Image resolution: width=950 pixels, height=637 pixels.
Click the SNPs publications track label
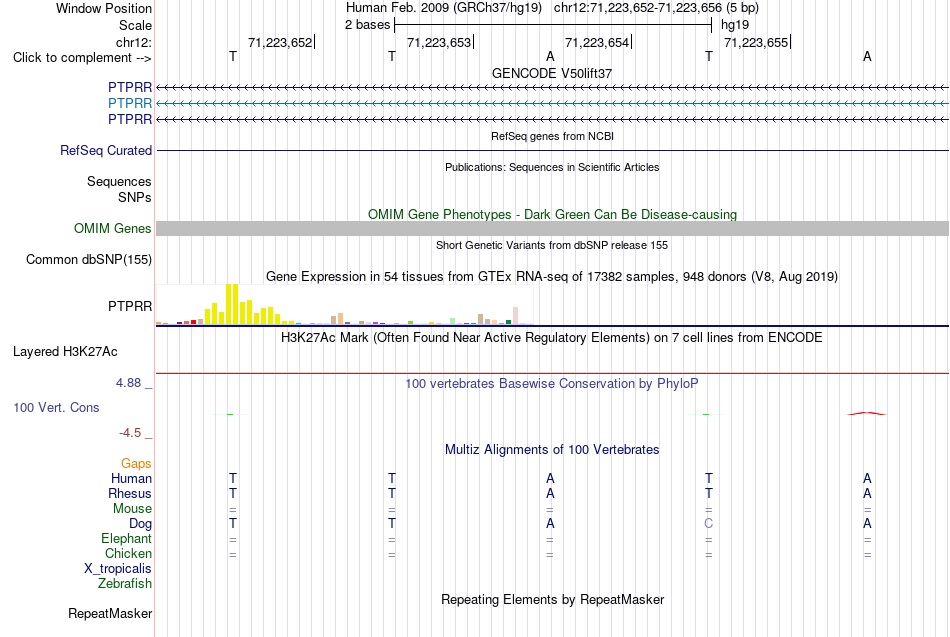pos(135,197)
